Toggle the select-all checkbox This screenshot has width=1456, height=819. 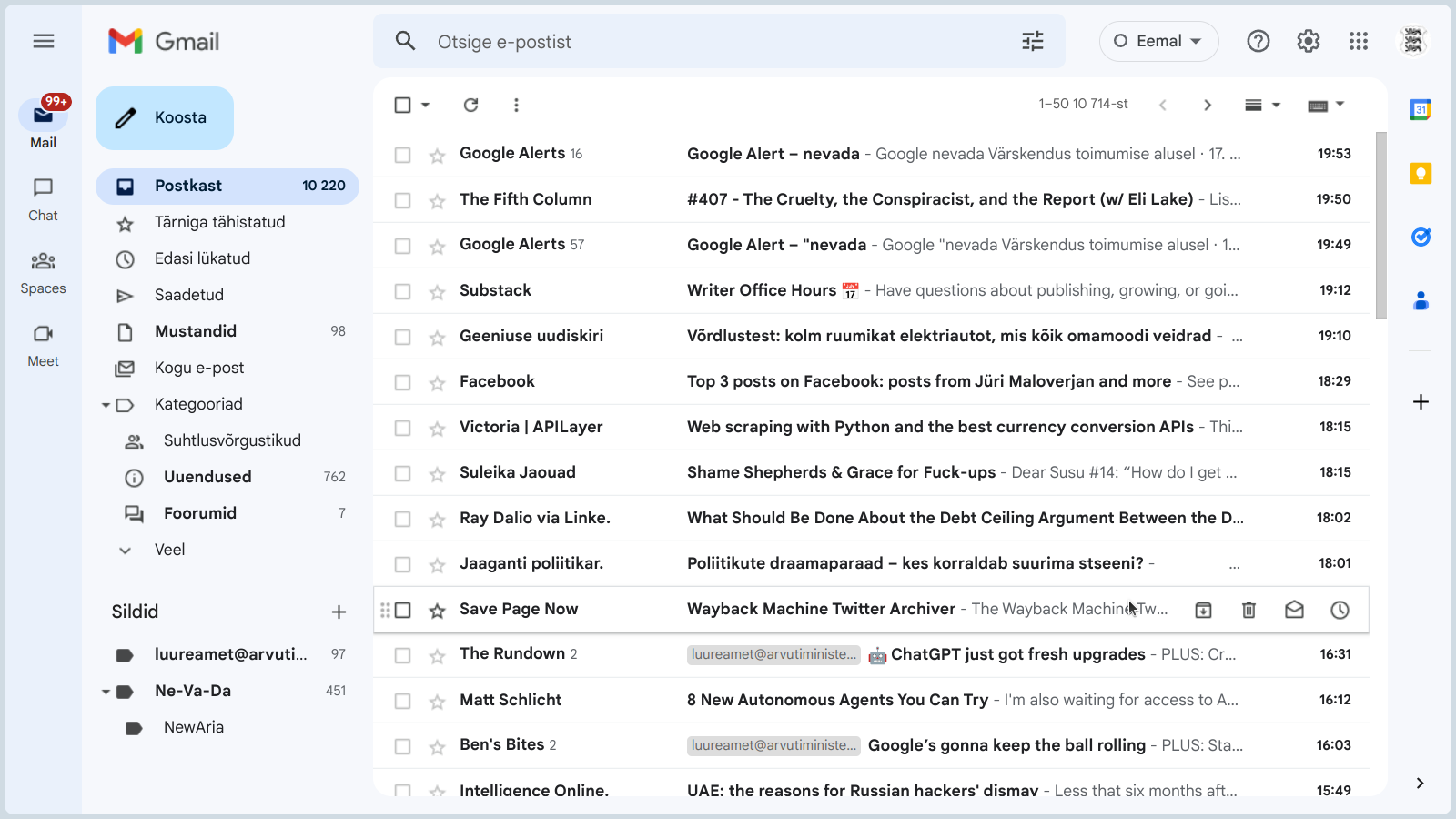point(402,105)
